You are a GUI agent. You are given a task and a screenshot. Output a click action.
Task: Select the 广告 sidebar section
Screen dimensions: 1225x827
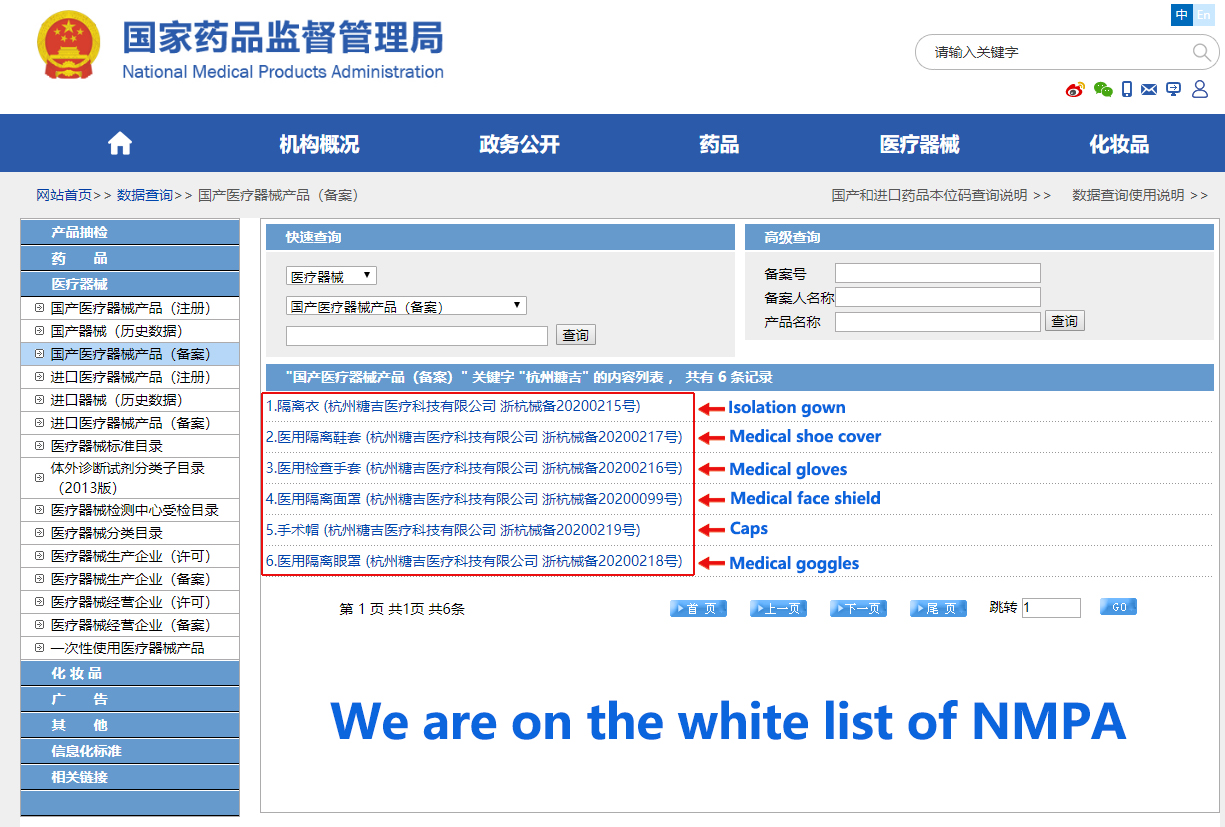click(x=130, y=699)
